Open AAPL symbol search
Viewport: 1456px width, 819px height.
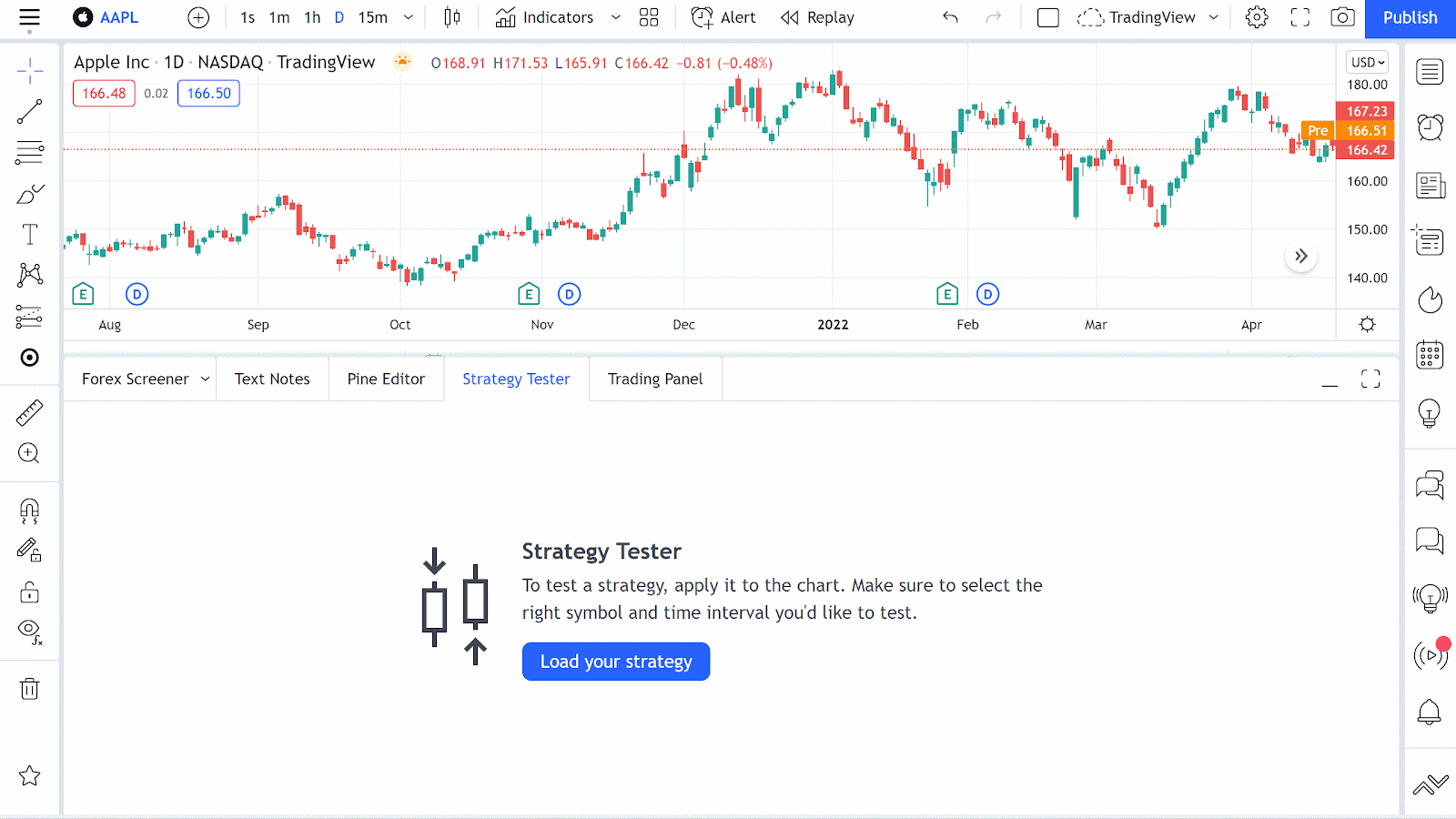(x=106, y=17)
